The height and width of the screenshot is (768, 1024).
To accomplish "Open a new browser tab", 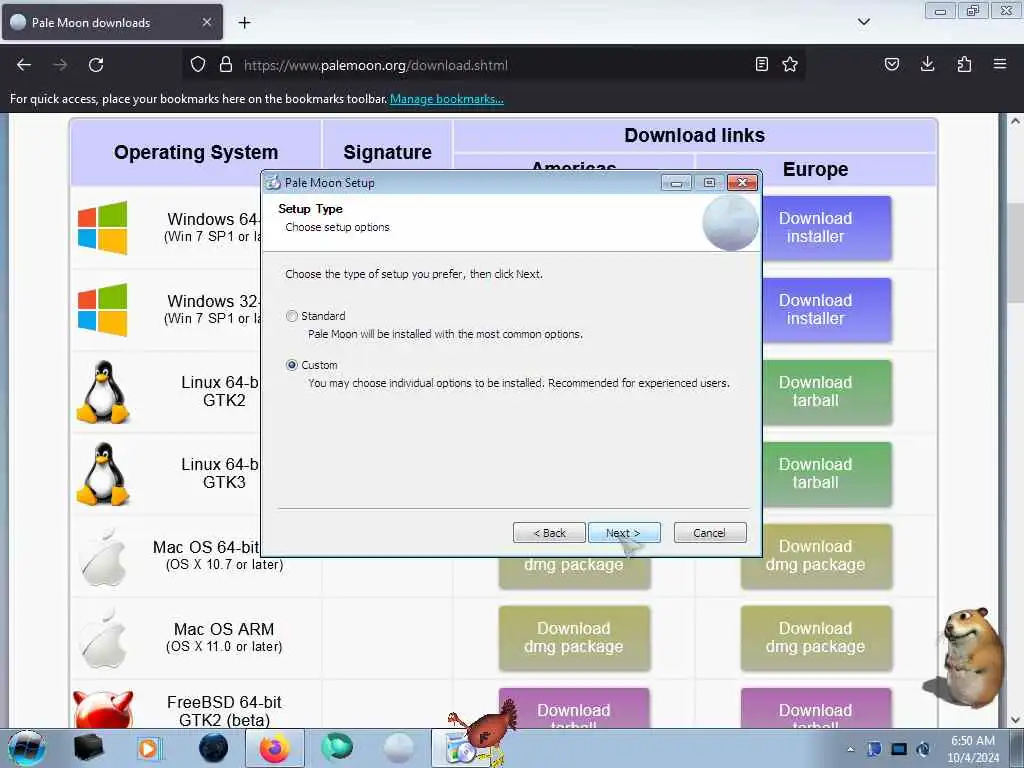I will point(244,23).
